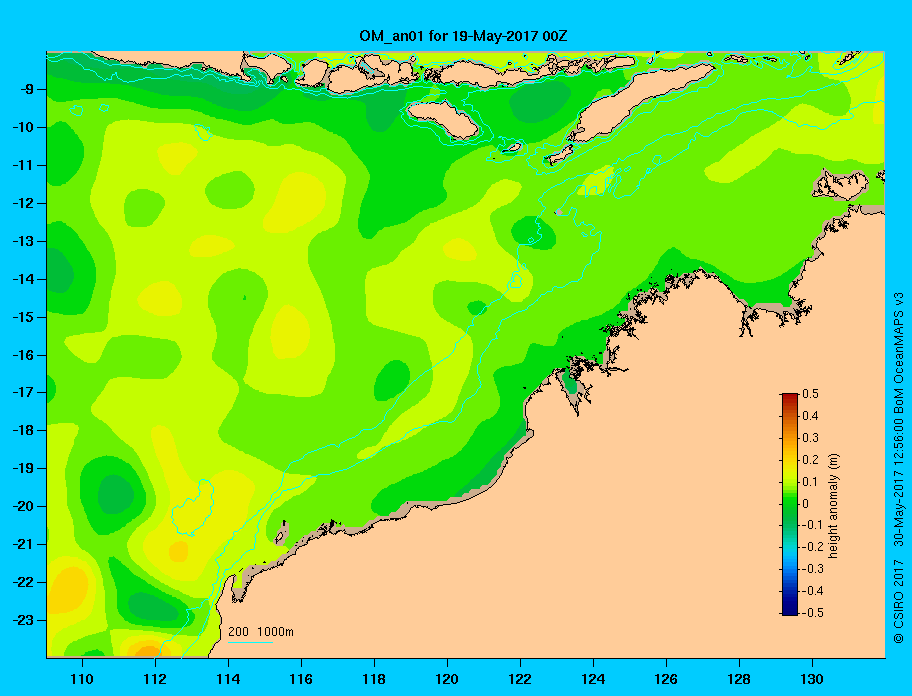Click the 'height anomaly (m)' colorbar label
Image resolution: width=912 pixels, height=696 pixels.
point(834,506)
